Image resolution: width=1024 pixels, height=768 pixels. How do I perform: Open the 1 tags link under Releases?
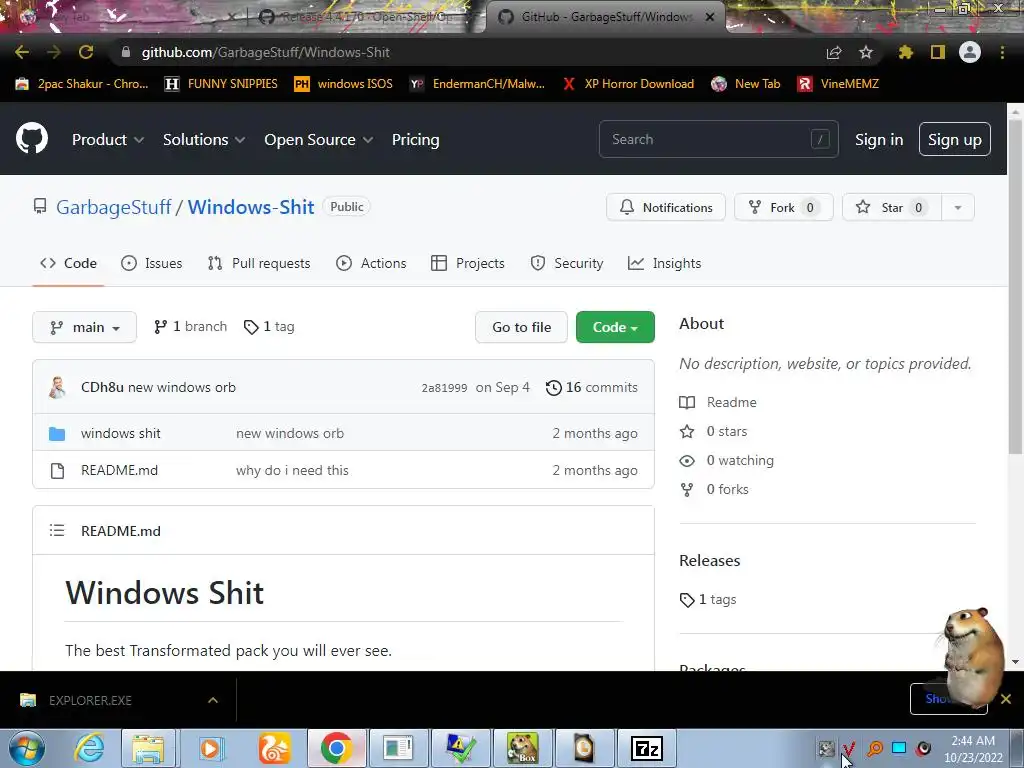[709, 600]
